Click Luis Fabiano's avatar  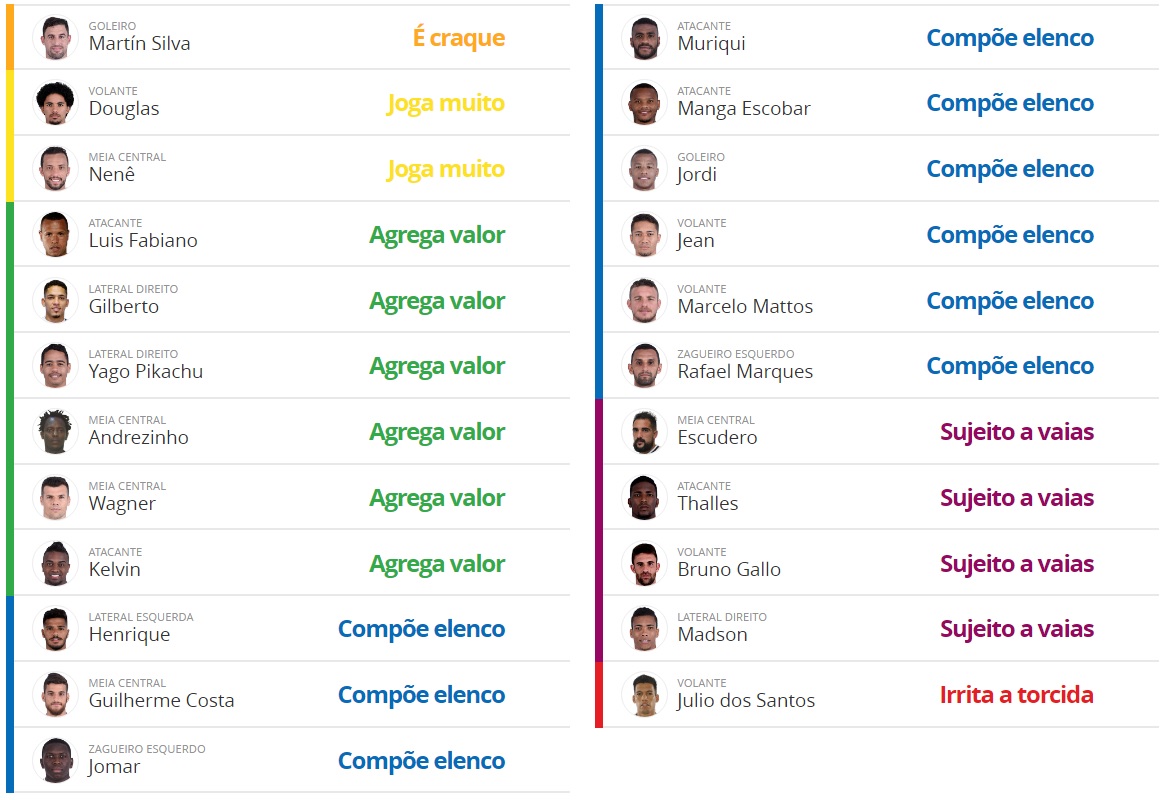pos(54,235)
